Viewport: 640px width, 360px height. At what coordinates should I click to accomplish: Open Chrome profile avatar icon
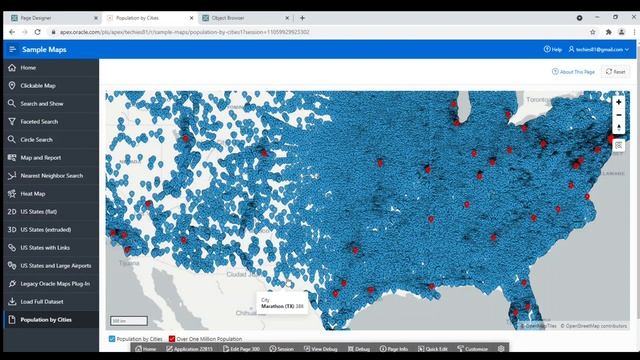point(622,32)
